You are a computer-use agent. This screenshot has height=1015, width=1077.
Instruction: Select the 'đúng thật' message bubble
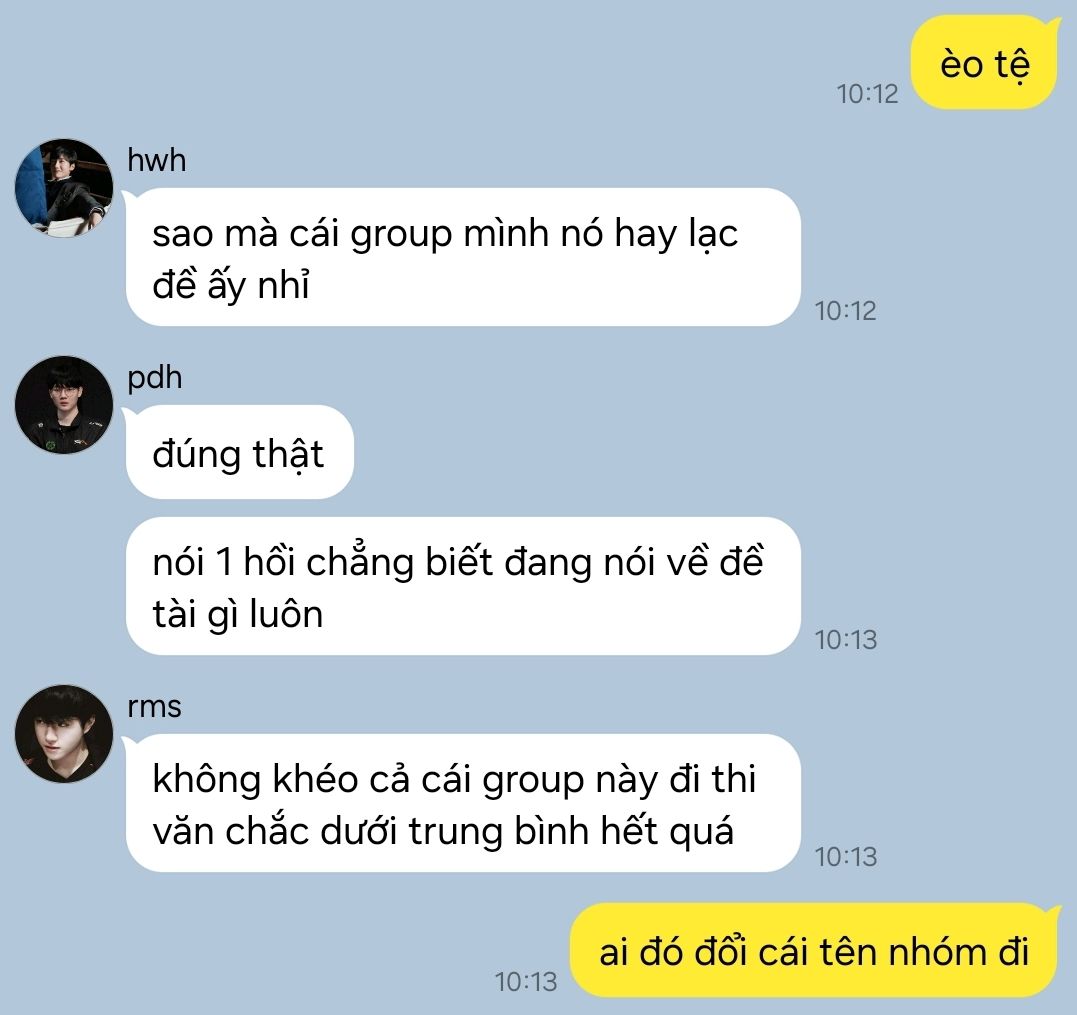pos(238,452)
